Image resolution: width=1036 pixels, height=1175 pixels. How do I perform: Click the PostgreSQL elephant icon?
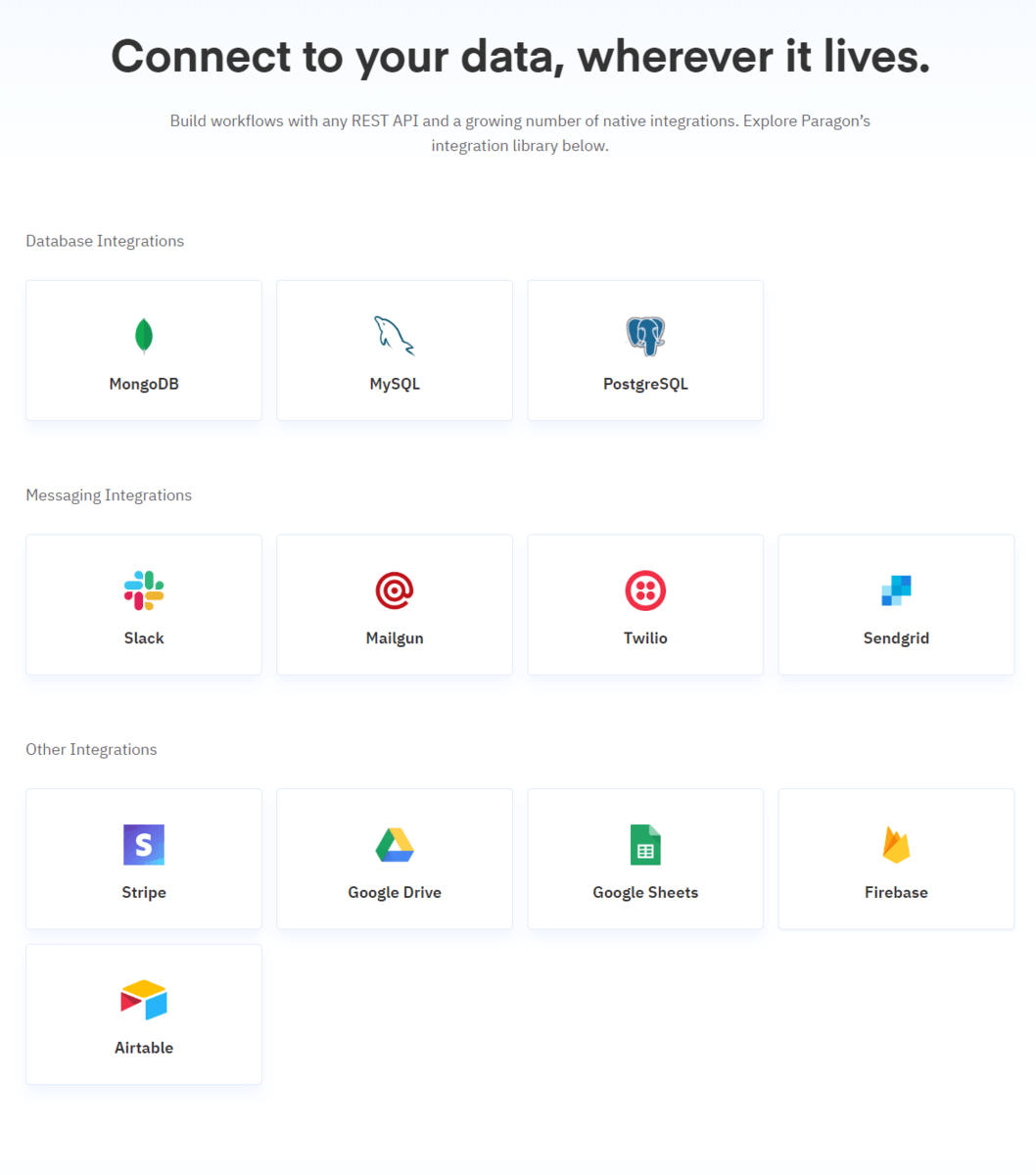coord(645,336)
